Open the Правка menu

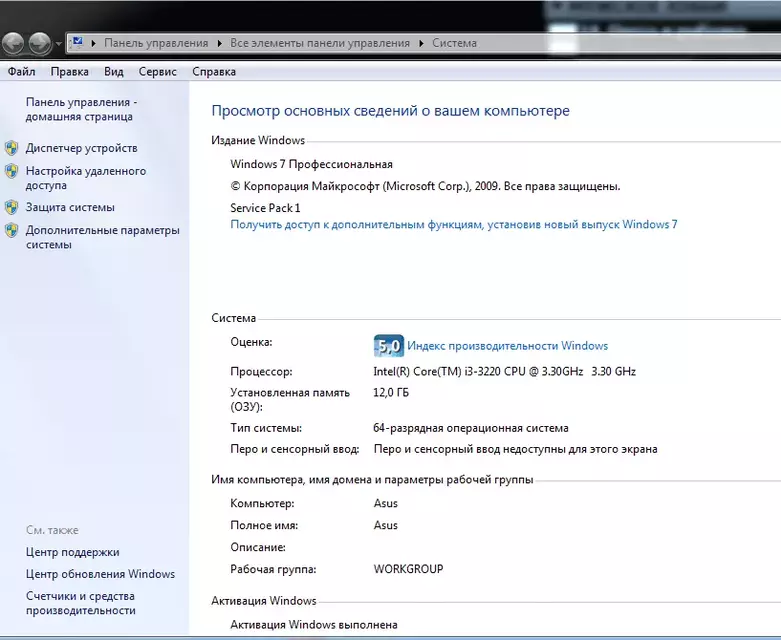[70, 72]
